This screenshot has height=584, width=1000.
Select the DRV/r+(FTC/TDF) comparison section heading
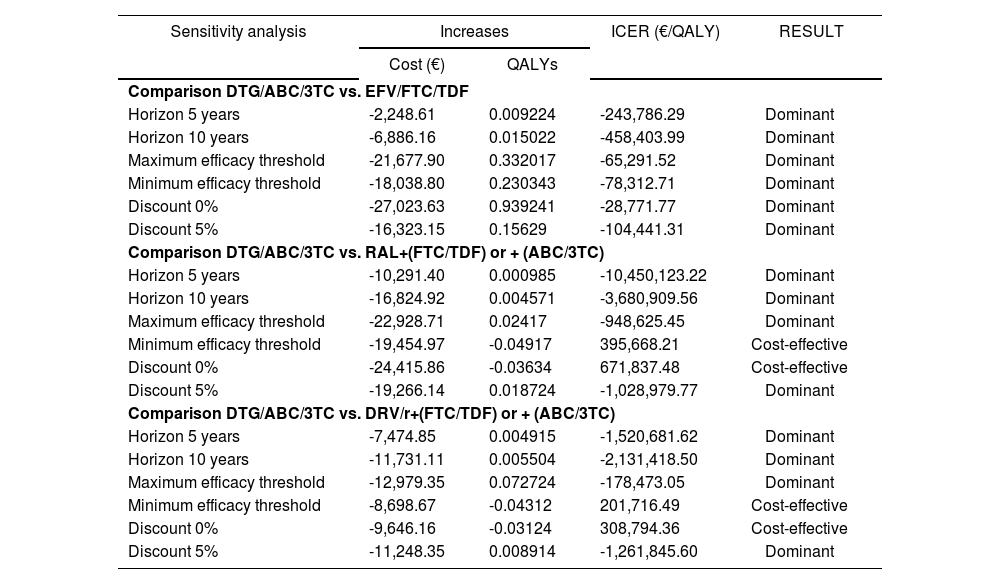tap(371, 414)
